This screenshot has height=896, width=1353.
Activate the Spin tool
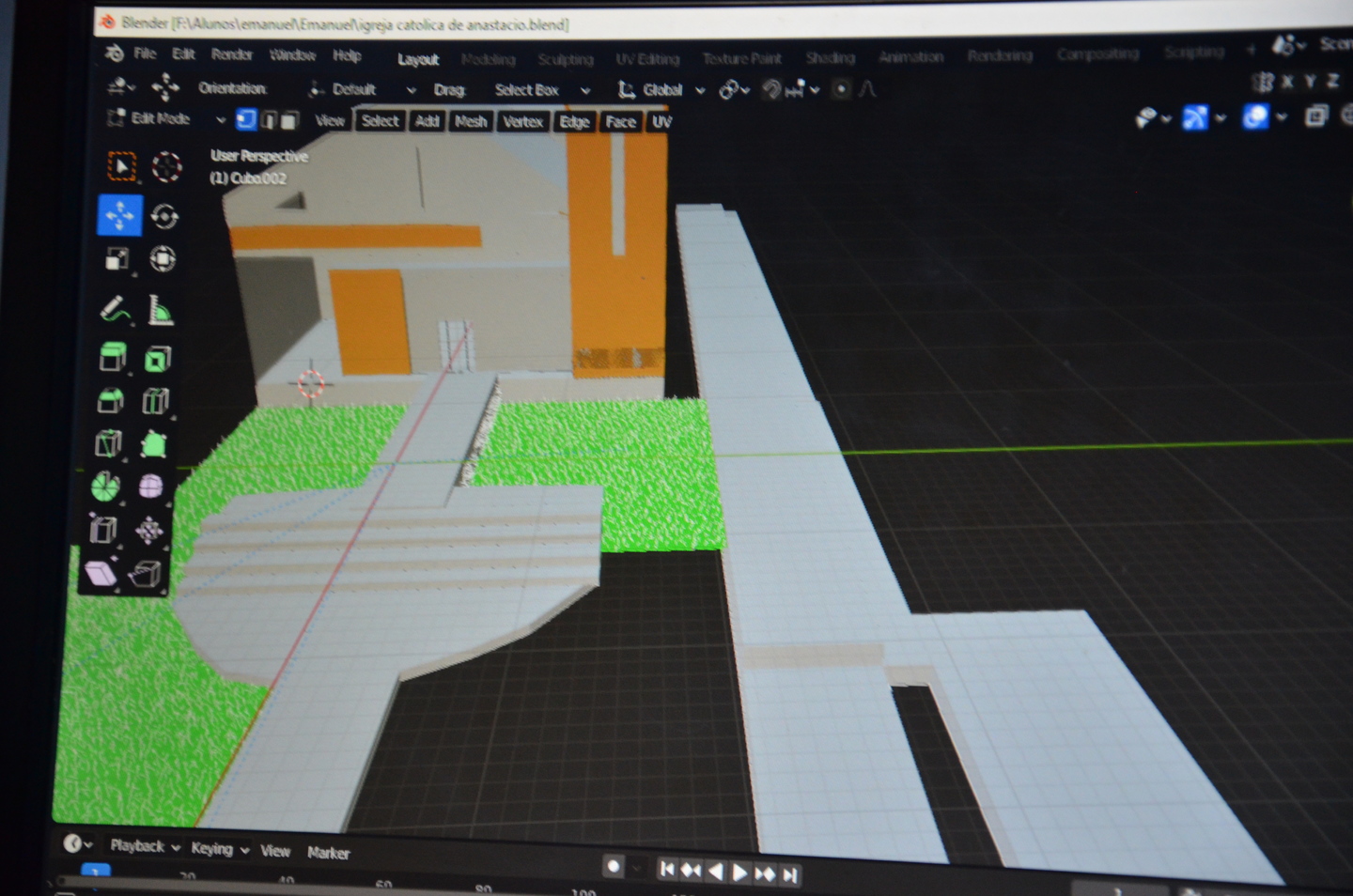click(x=105, y=486)
